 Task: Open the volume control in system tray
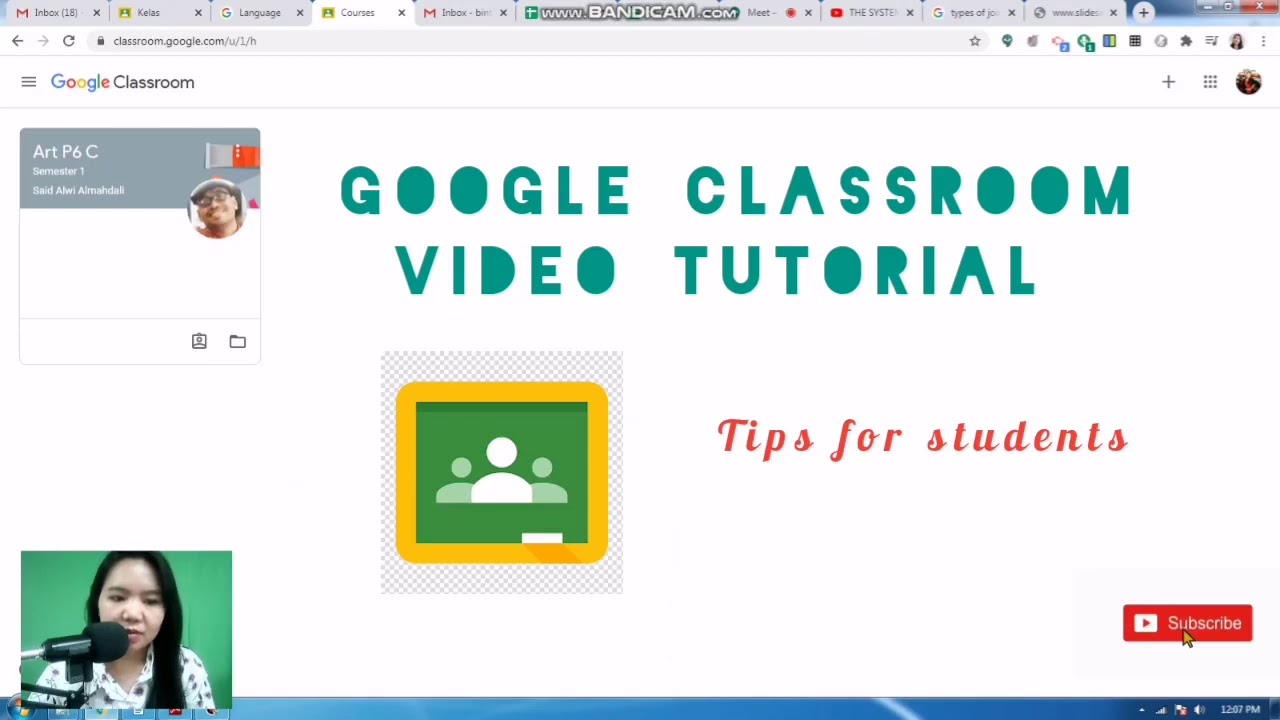(x=1199, y=710)
